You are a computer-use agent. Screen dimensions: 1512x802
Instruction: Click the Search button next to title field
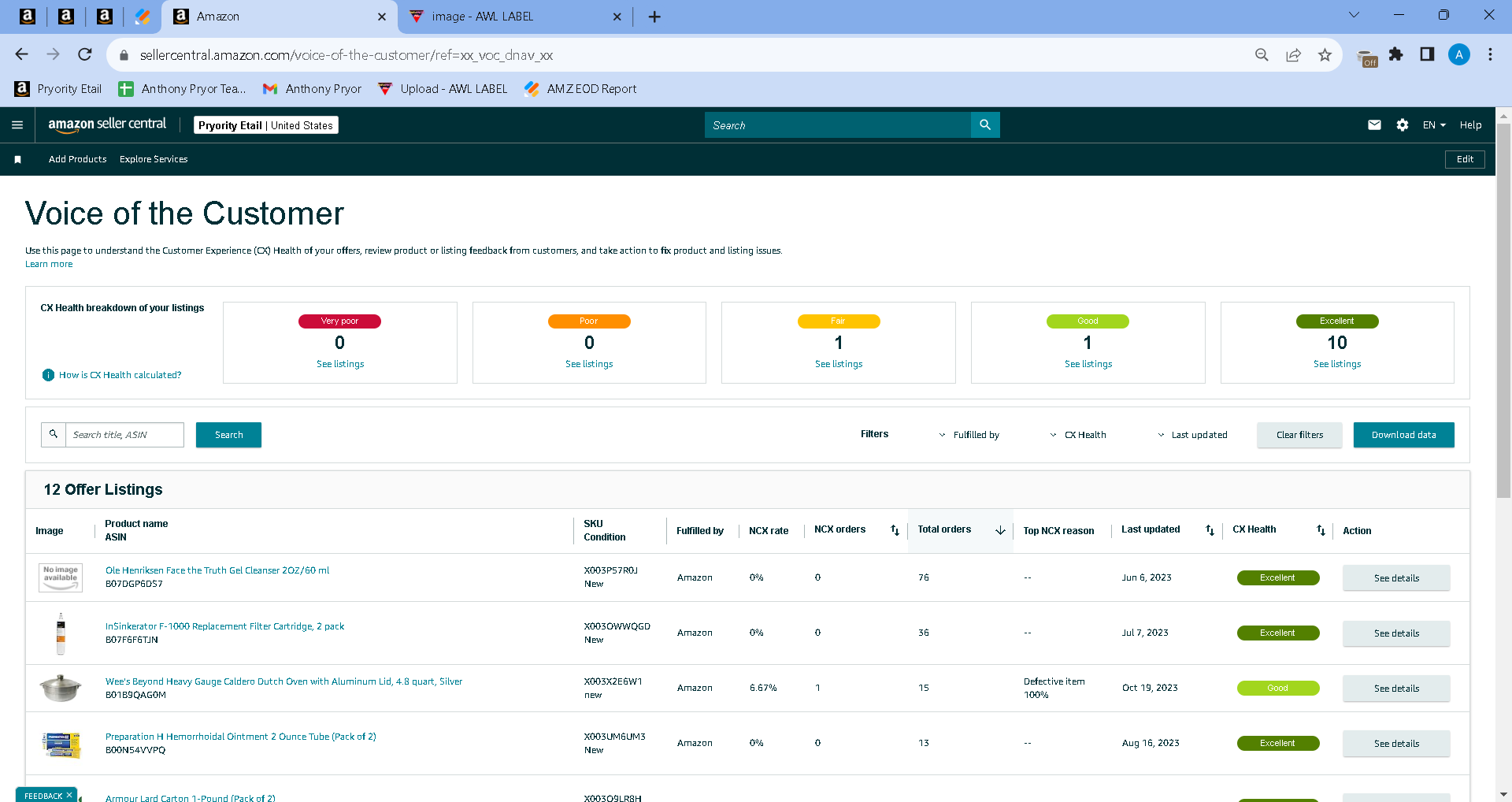tap(228, 435)
